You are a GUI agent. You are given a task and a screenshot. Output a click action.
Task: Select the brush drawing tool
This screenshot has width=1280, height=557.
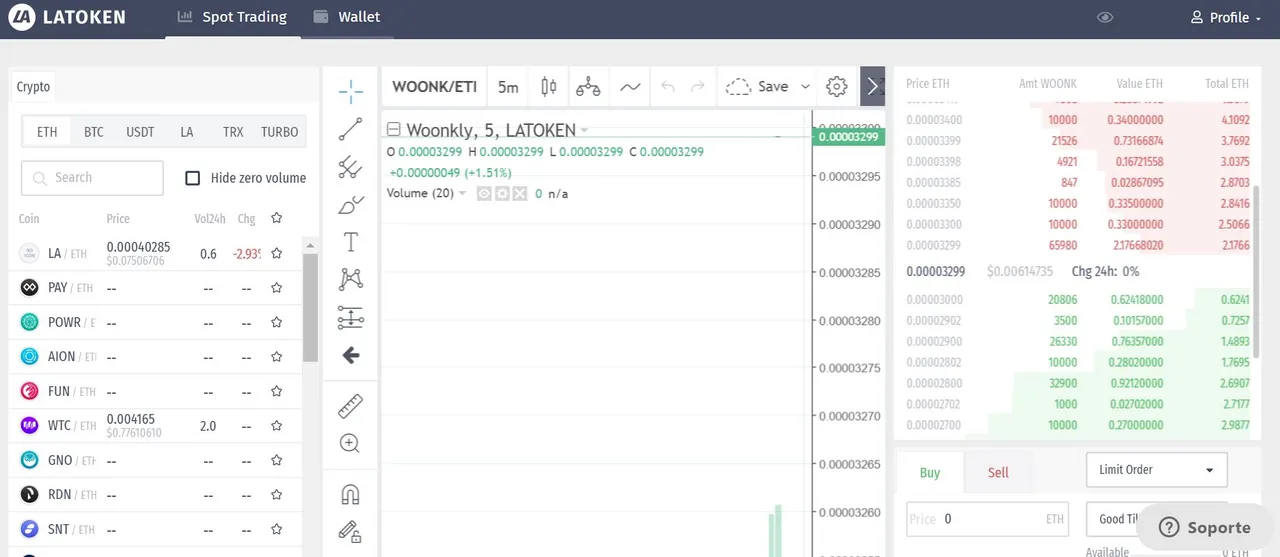(350, 205)
